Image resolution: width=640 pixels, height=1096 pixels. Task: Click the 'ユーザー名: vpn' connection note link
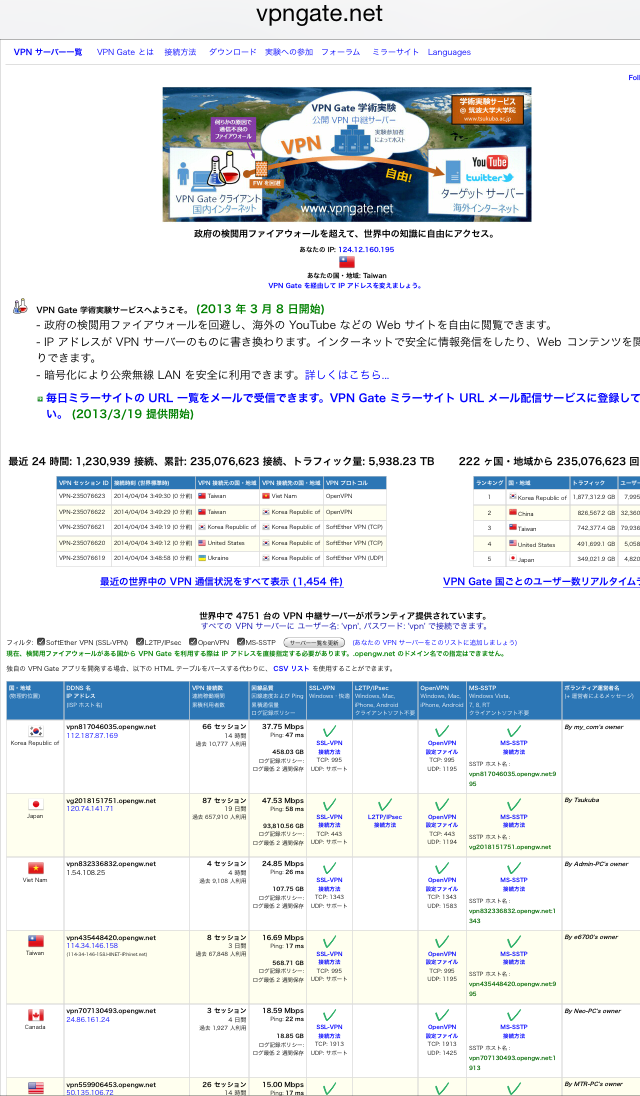(x=347, y=626)
